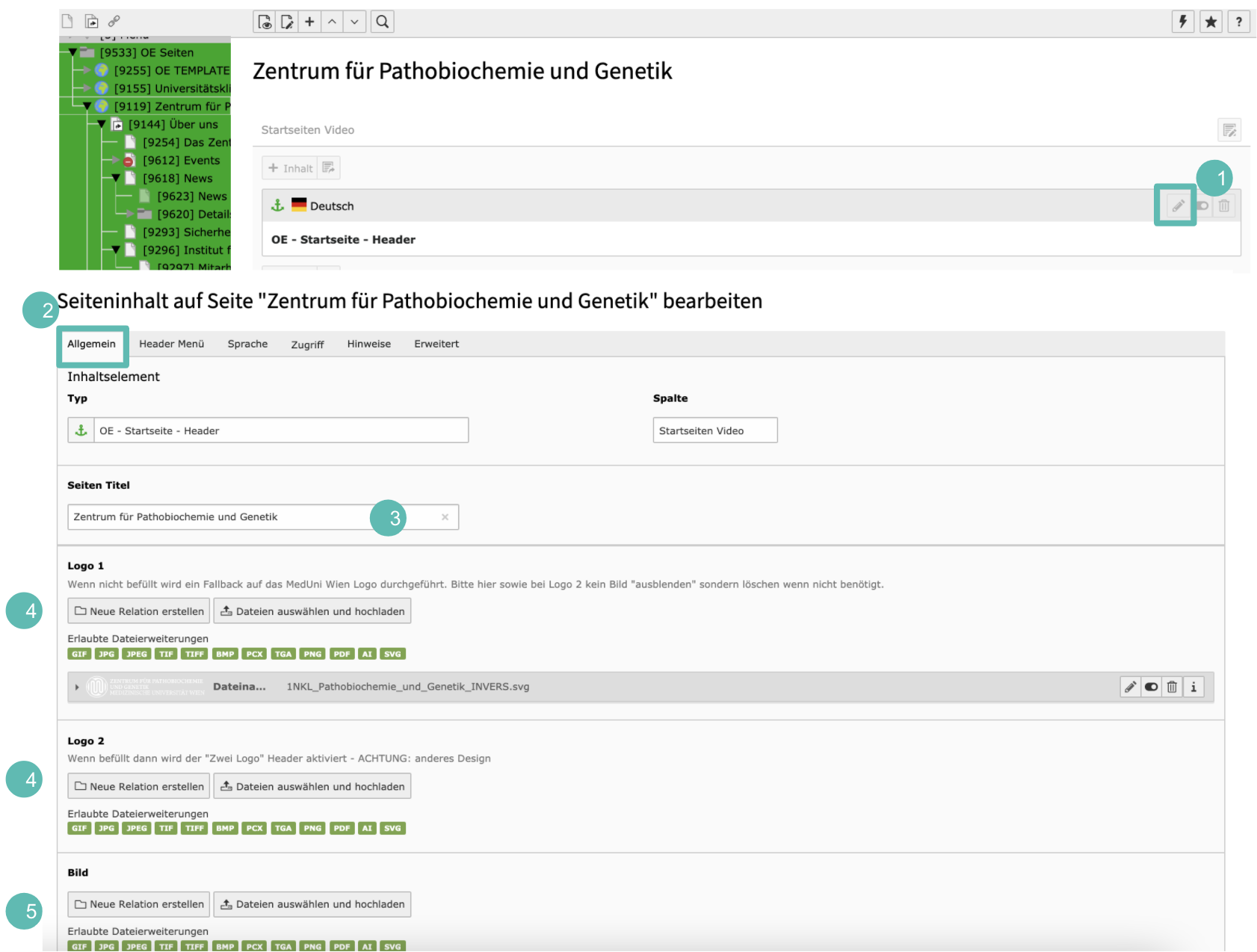Click the plus icon in top toolbar
Screen dimensions: 1257x952
(309, 22)
